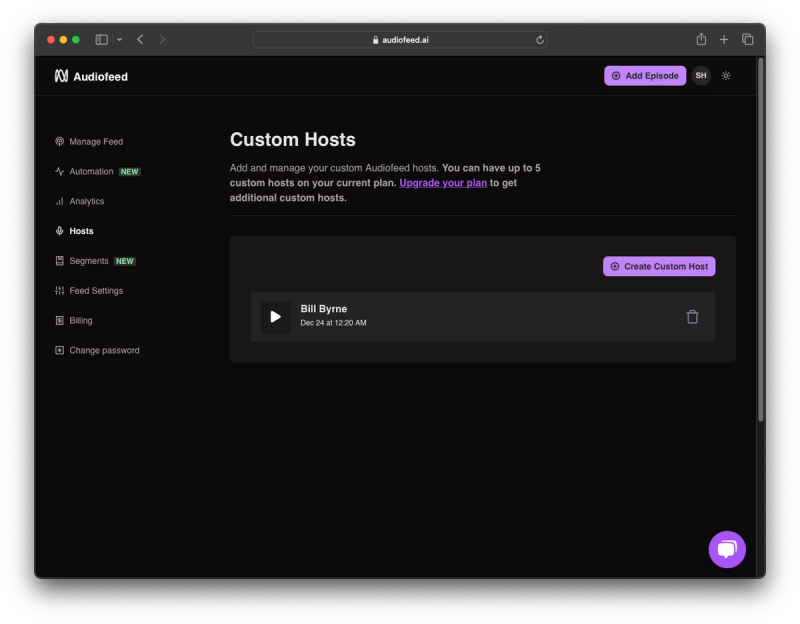This screenshot has width=800, height=624.
Task: Click the Dec 24 at 12:20 AM timestamp
Action: coord(333,323)
